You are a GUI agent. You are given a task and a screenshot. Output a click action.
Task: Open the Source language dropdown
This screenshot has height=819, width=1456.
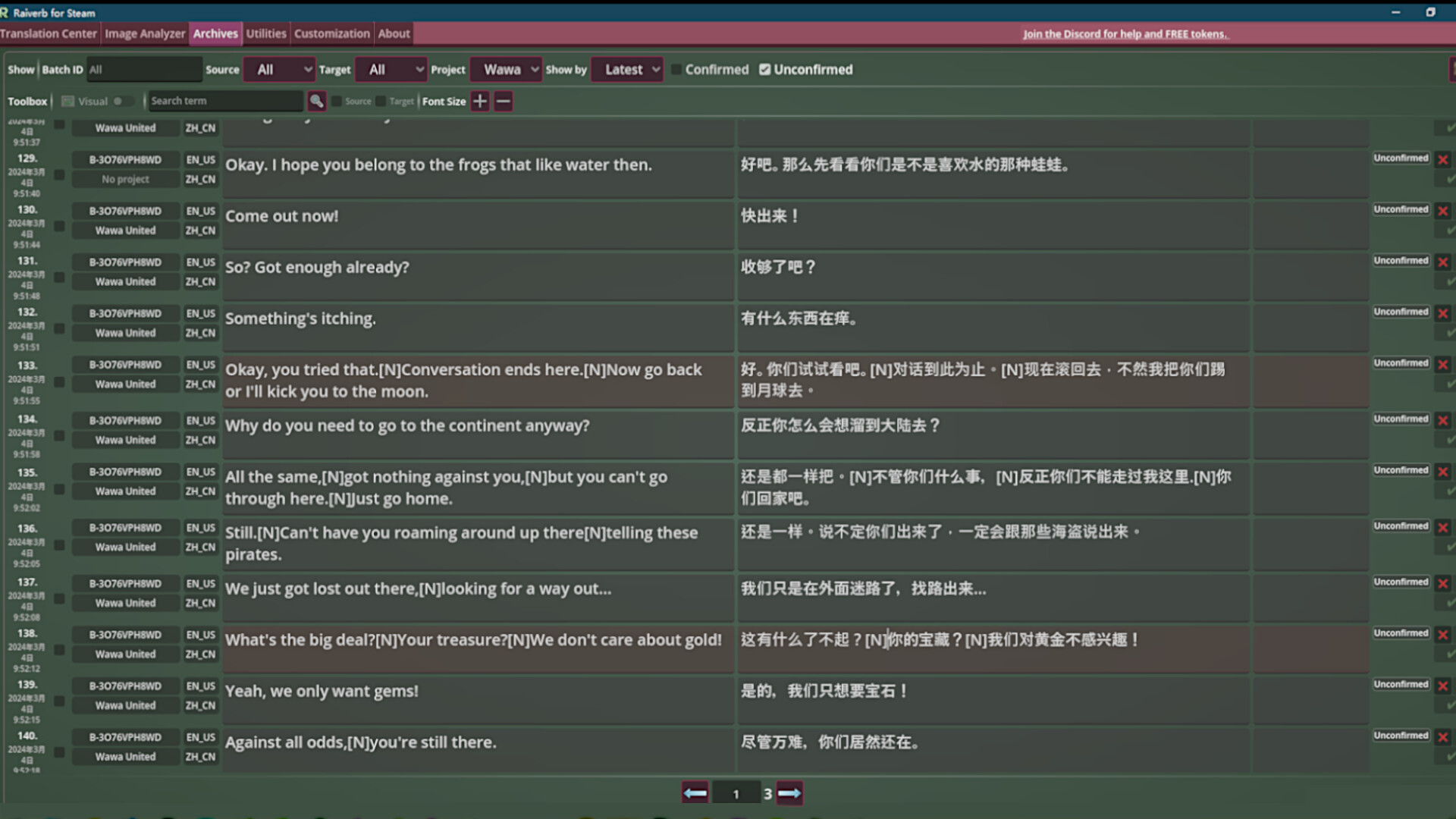279,69
